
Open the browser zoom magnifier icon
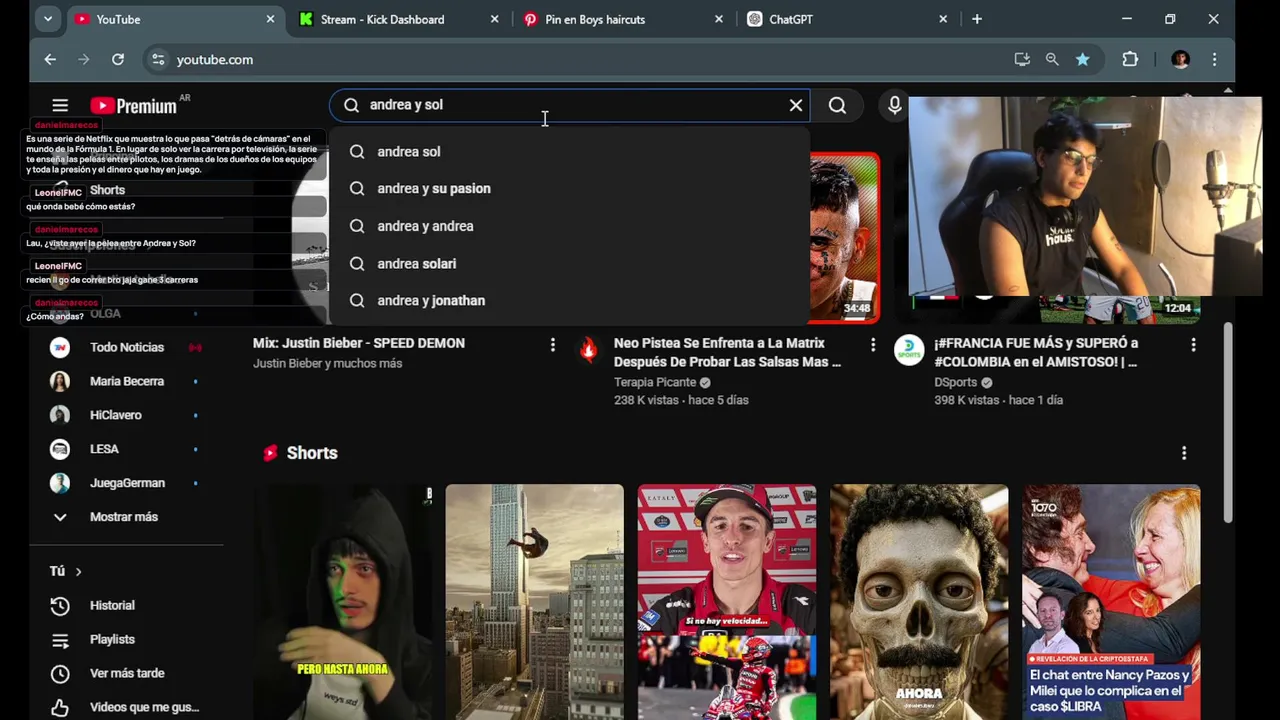tap(1052, 60)
